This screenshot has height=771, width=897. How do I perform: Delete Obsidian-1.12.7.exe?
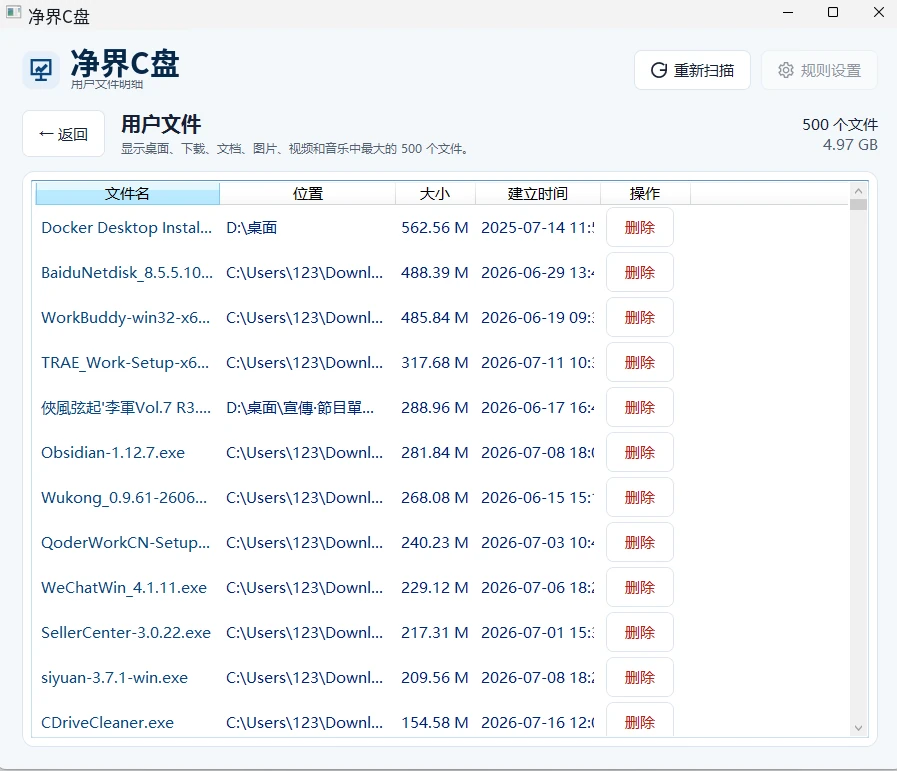[640, 452]
